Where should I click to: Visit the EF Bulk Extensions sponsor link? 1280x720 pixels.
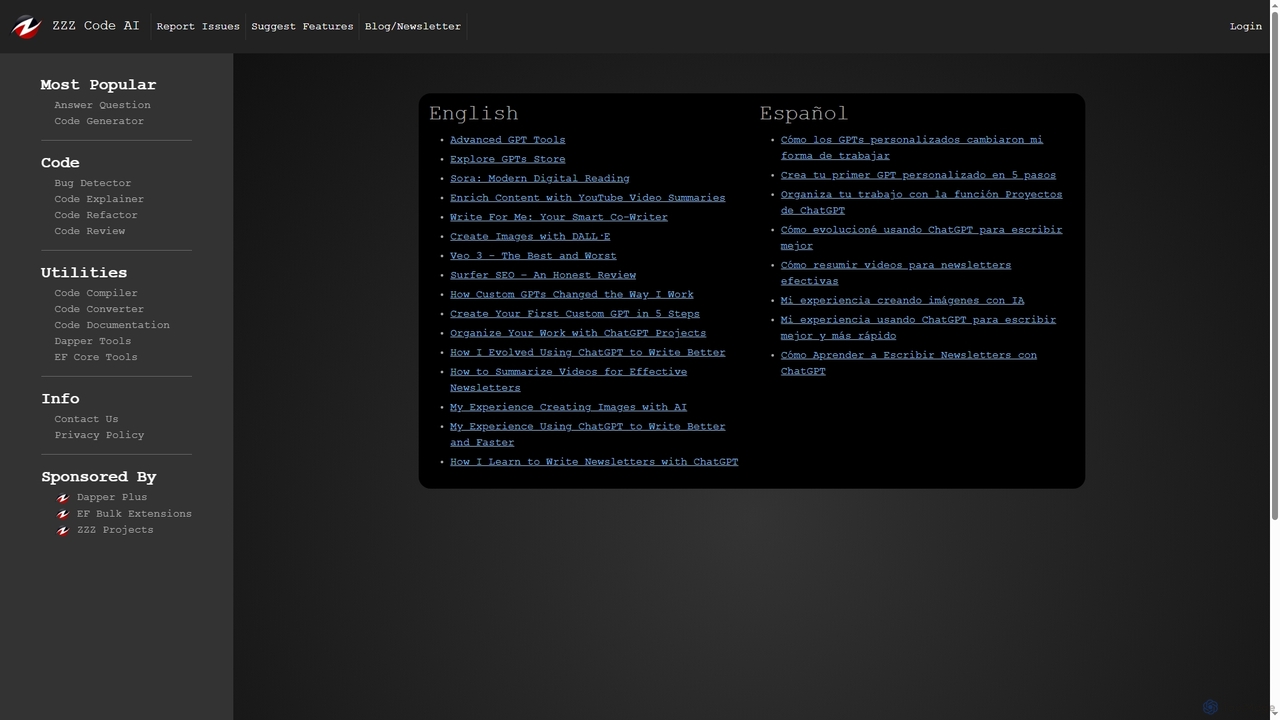(134, 514)
